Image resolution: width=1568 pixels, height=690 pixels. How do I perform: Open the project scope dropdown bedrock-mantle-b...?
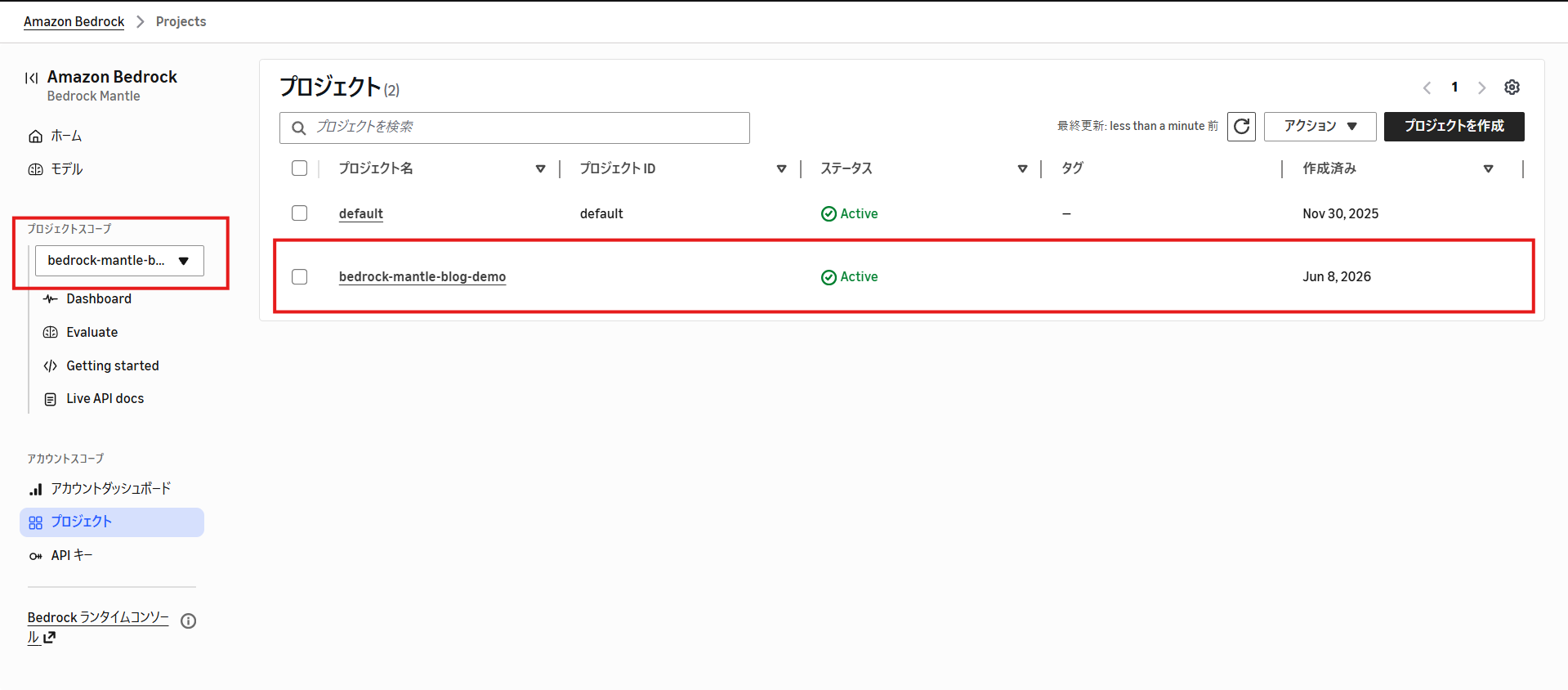click(x=119, y=261)
